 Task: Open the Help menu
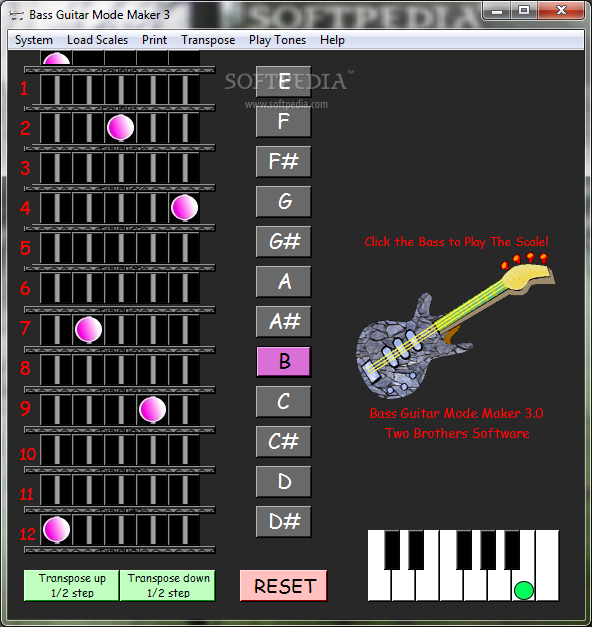coord(332,40)
